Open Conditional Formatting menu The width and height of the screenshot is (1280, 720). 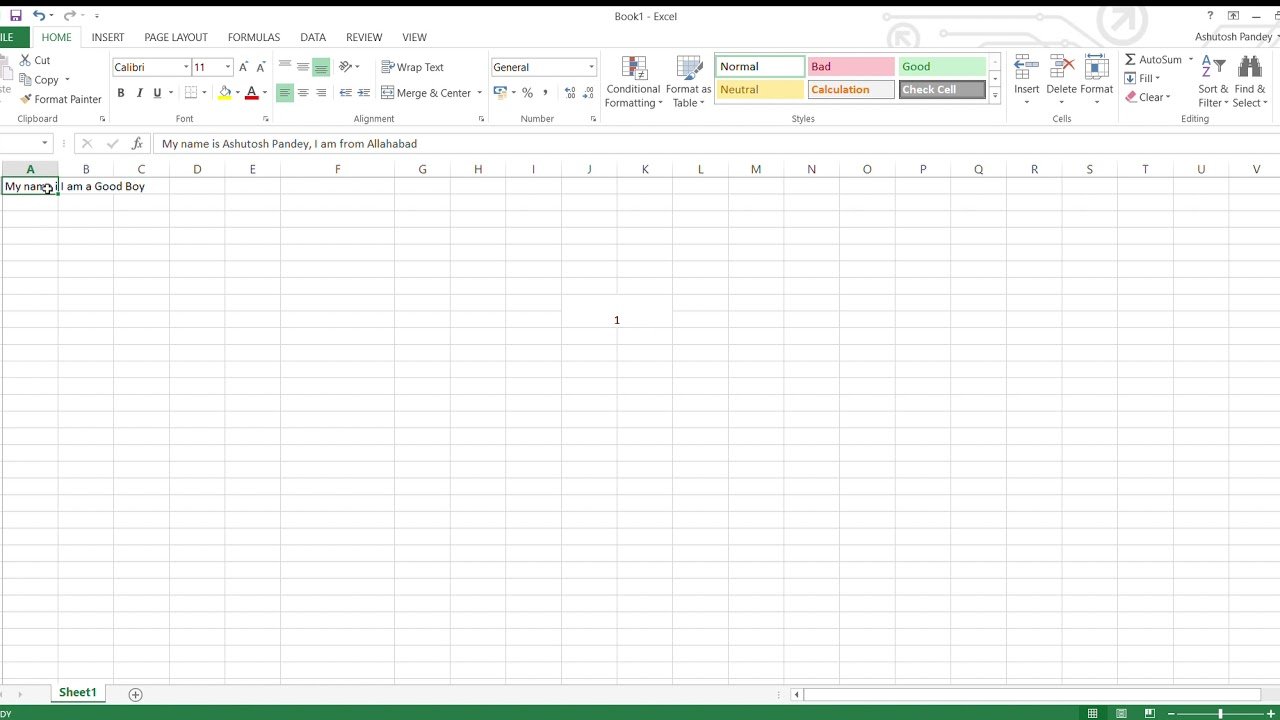633,82
